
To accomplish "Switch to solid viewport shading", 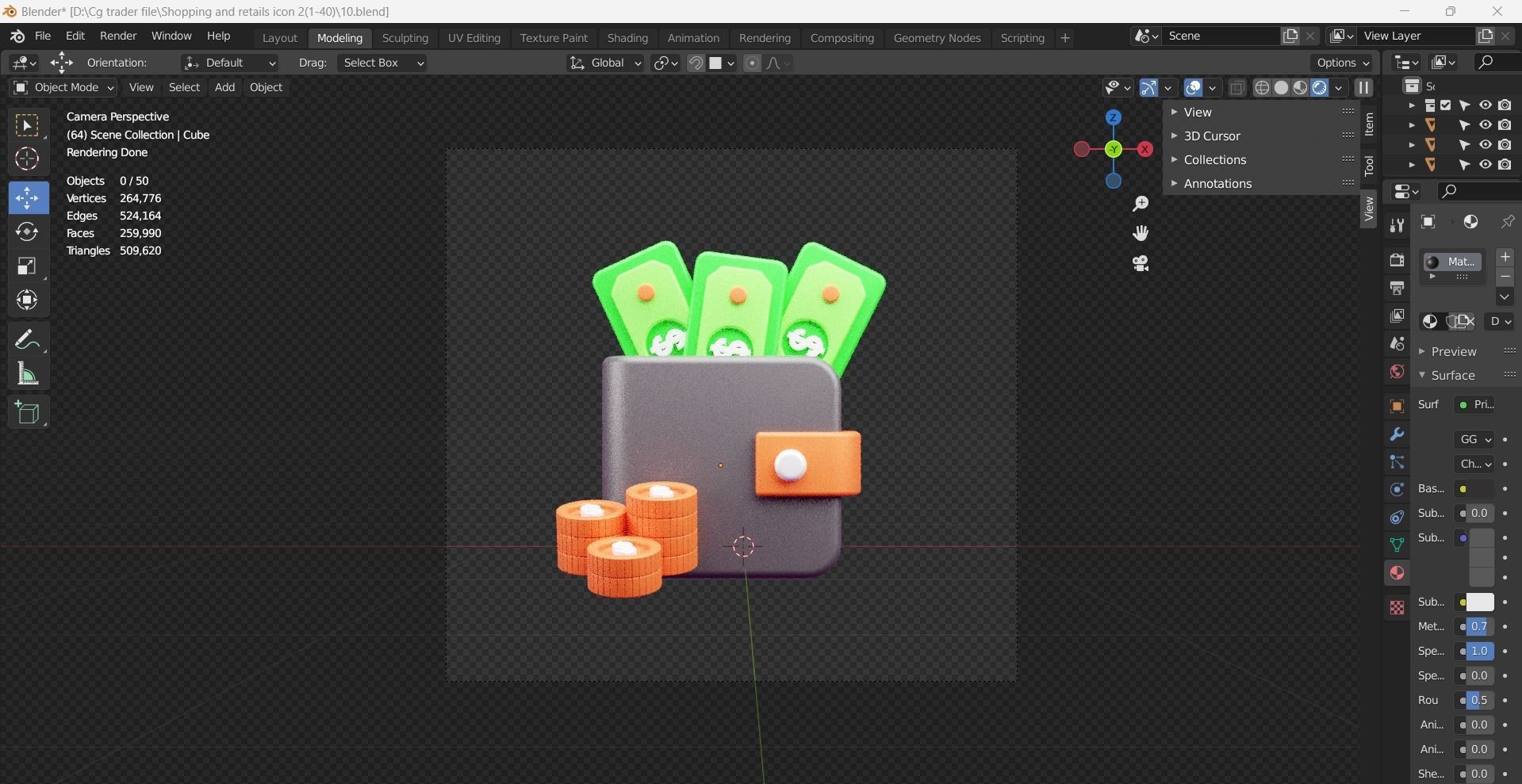I will [x=1281, y=87].
